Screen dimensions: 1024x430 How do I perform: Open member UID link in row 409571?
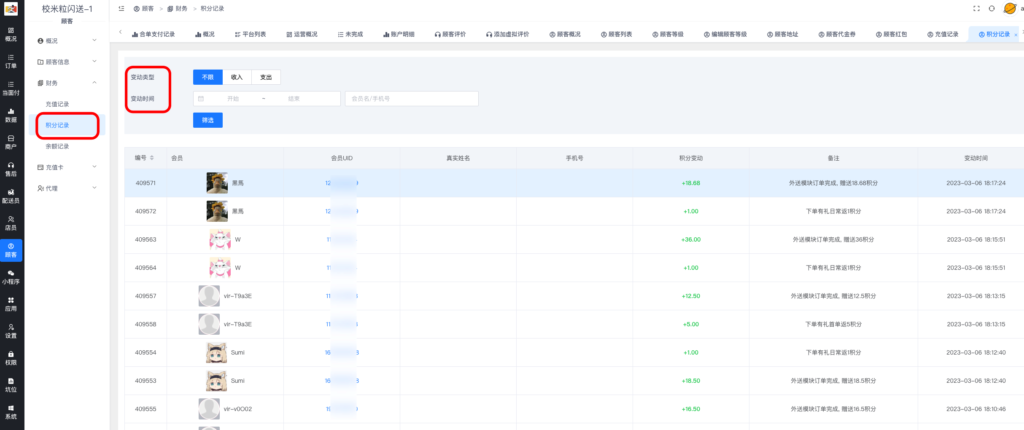click(342, 183)
